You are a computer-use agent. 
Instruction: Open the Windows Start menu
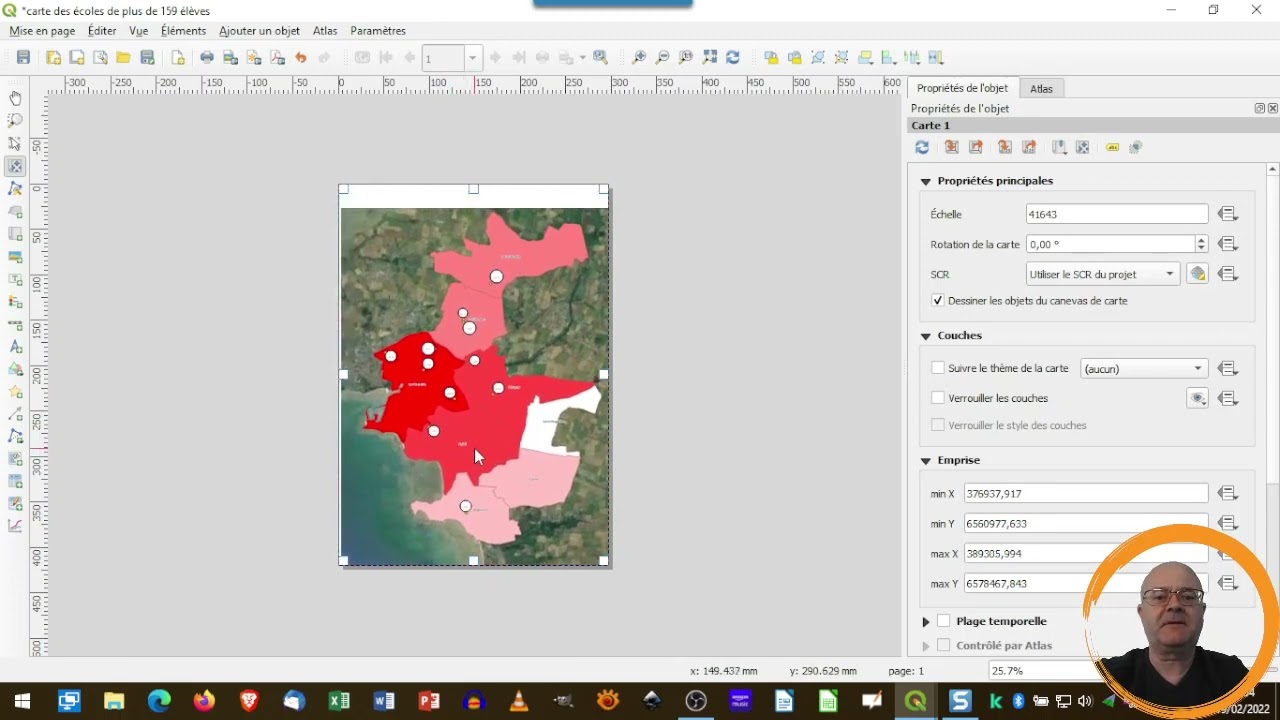[x=22, y=701]
